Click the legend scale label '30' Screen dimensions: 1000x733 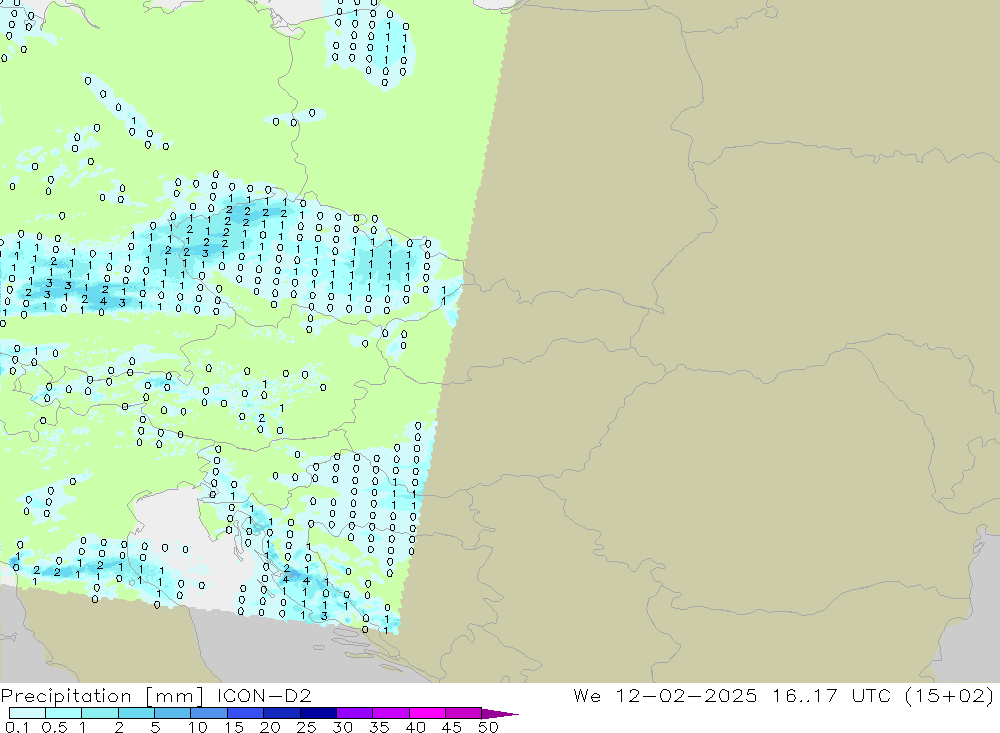tap(343, 727)
